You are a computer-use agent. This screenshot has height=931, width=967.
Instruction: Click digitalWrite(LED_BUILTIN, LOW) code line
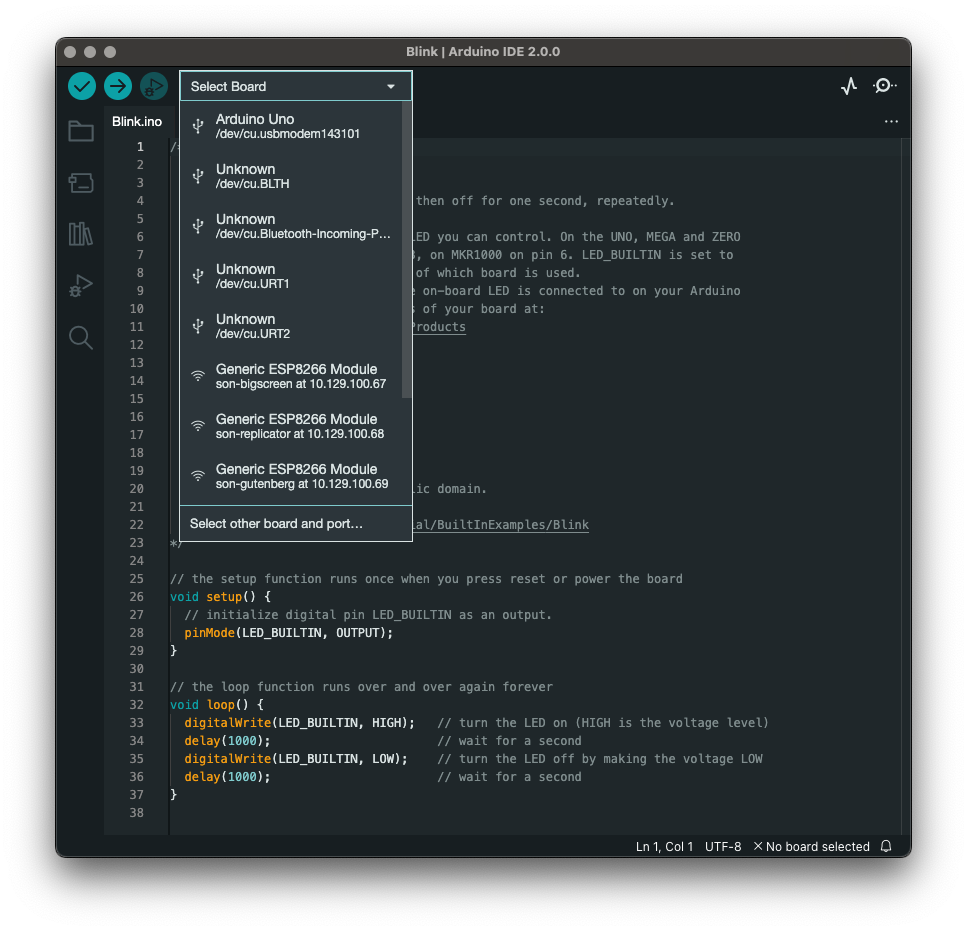[296, 759]
